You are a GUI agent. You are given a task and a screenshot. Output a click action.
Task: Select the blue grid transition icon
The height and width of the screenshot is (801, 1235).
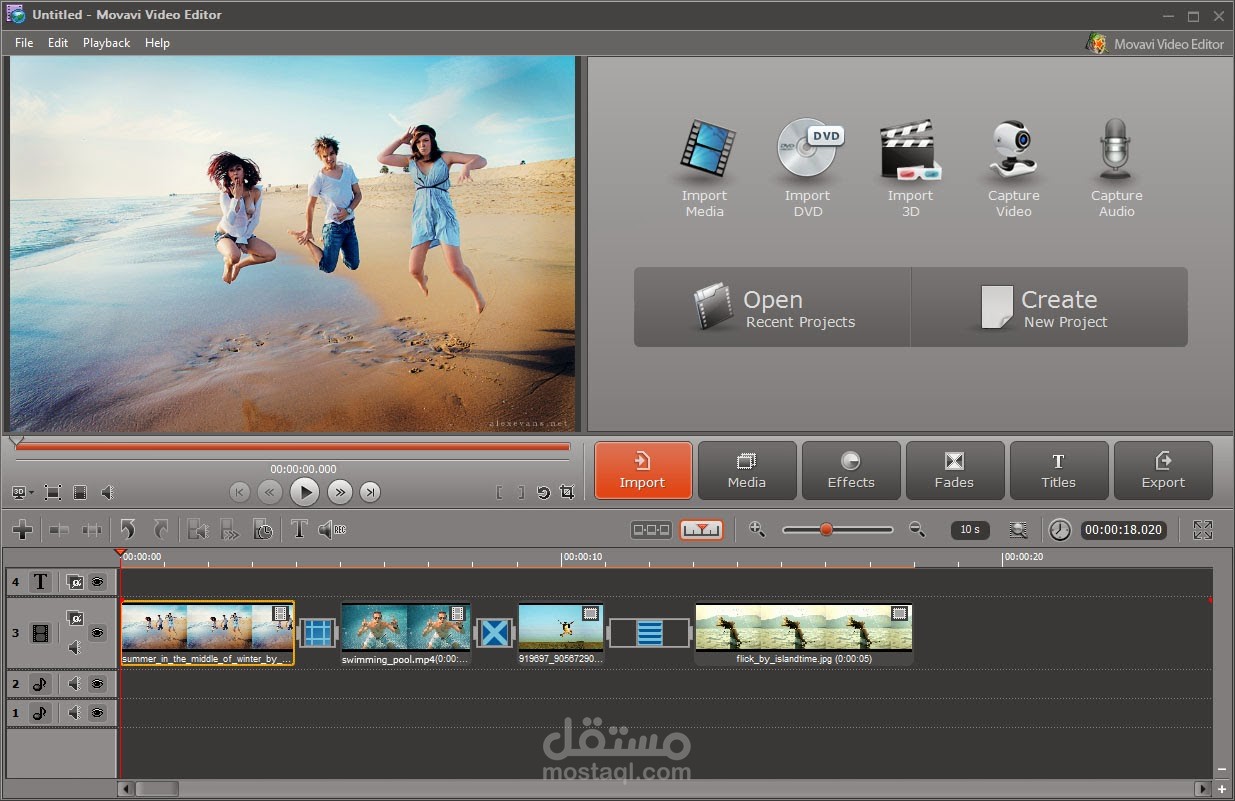(x=317, y=633)
